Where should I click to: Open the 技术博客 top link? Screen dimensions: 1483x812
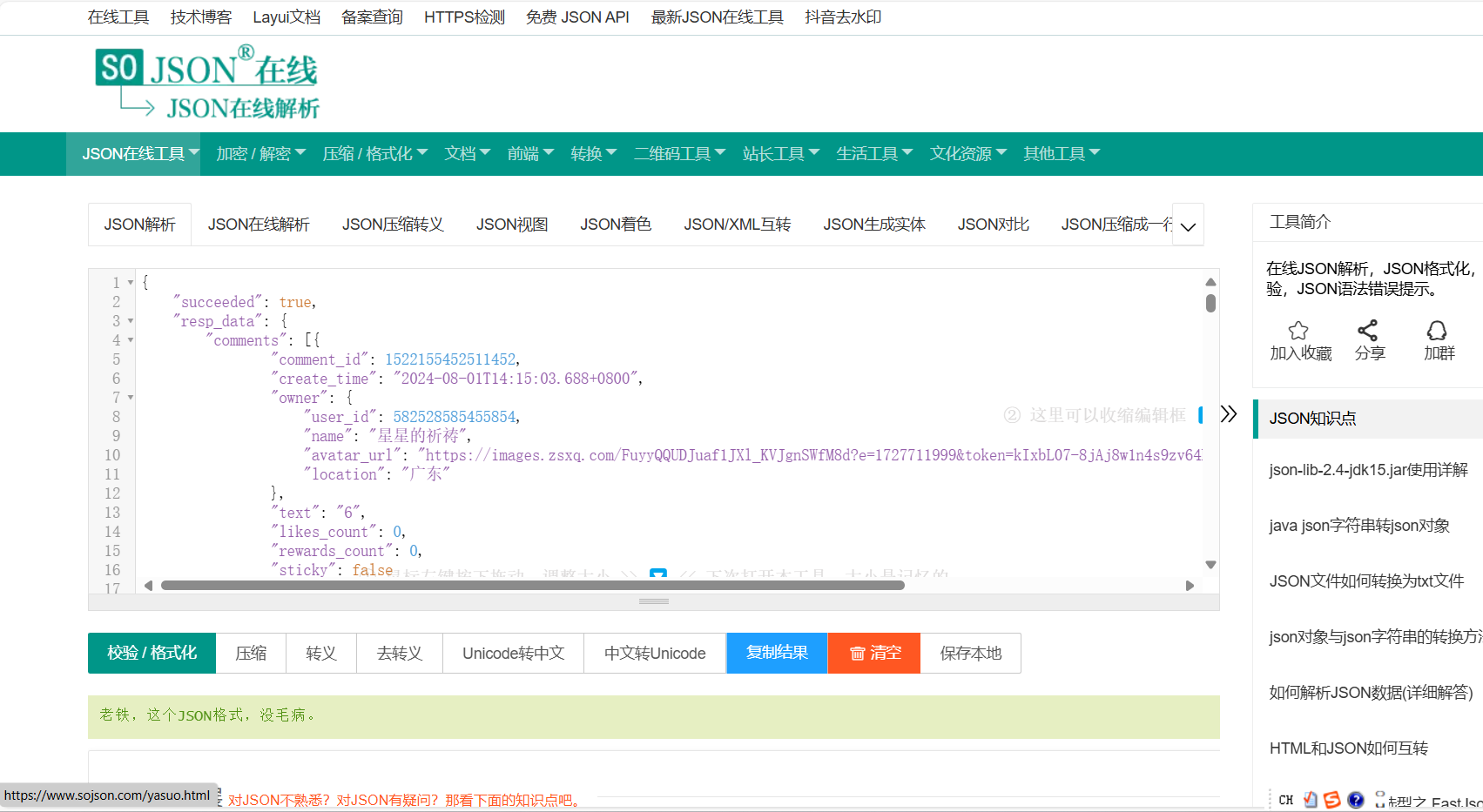coord(201,17)
